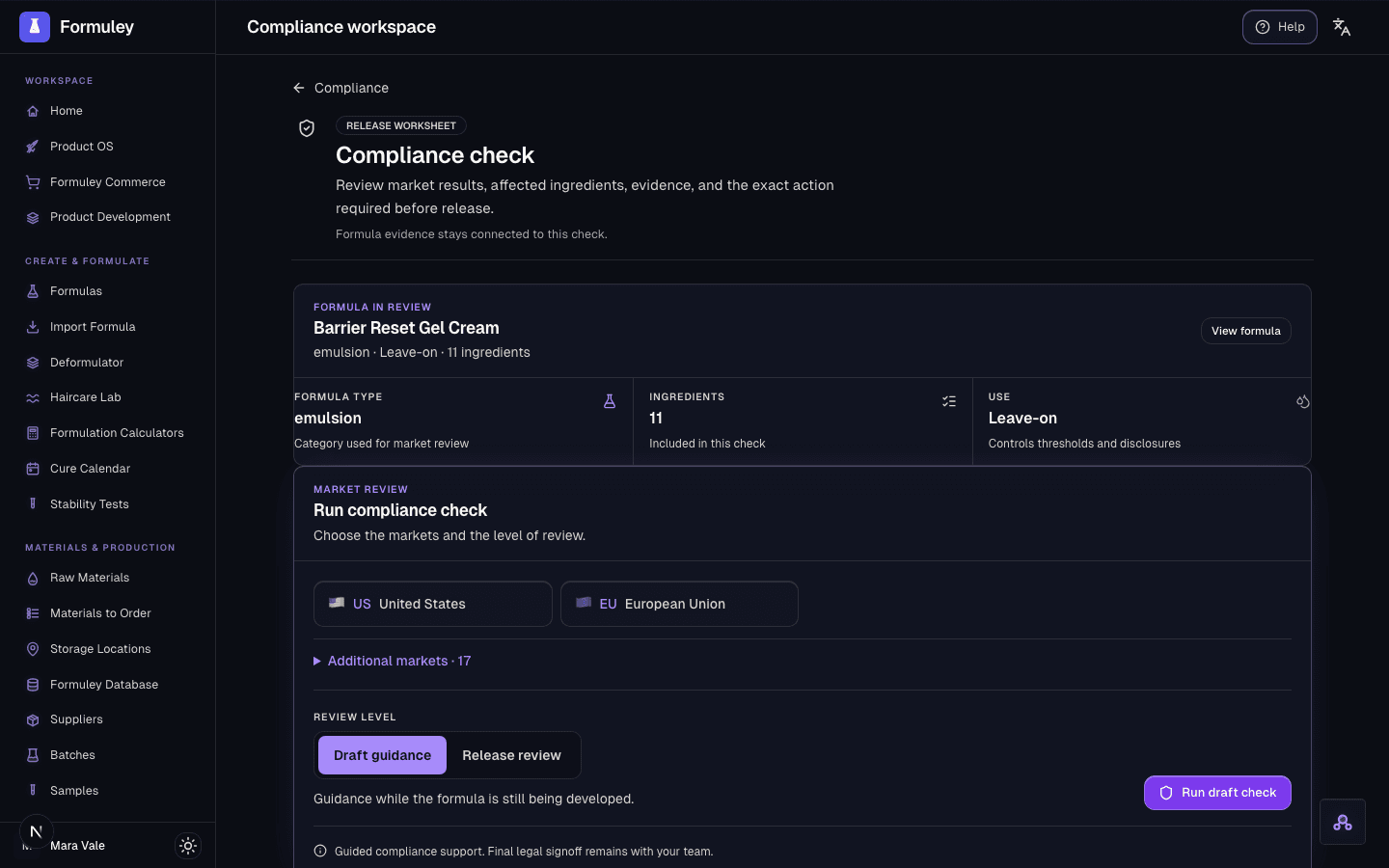Viewport: 1389px width, 868px height.
Task: Click the Formuley flask logo
Action: 35,27
